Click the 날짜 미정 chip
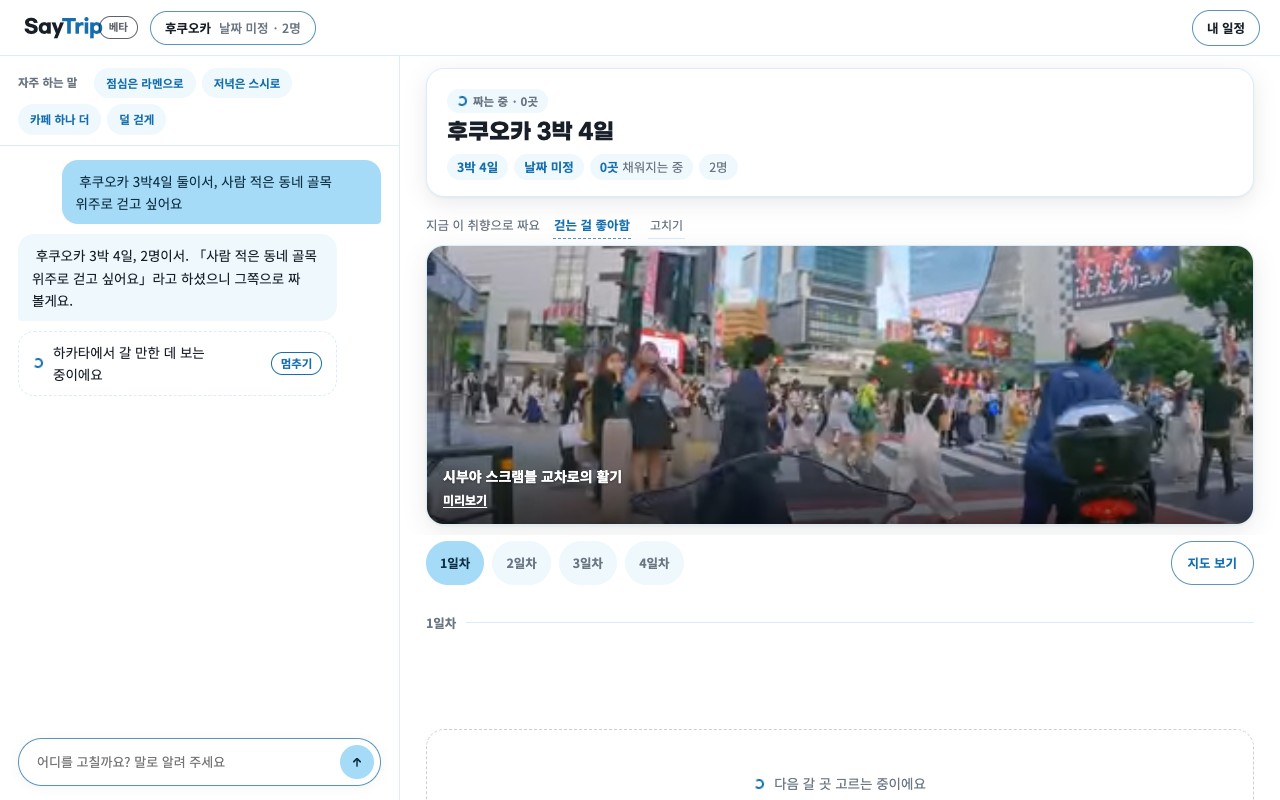Image resolution: width=1280 pixels, height=800 pixels. [549, 167]
